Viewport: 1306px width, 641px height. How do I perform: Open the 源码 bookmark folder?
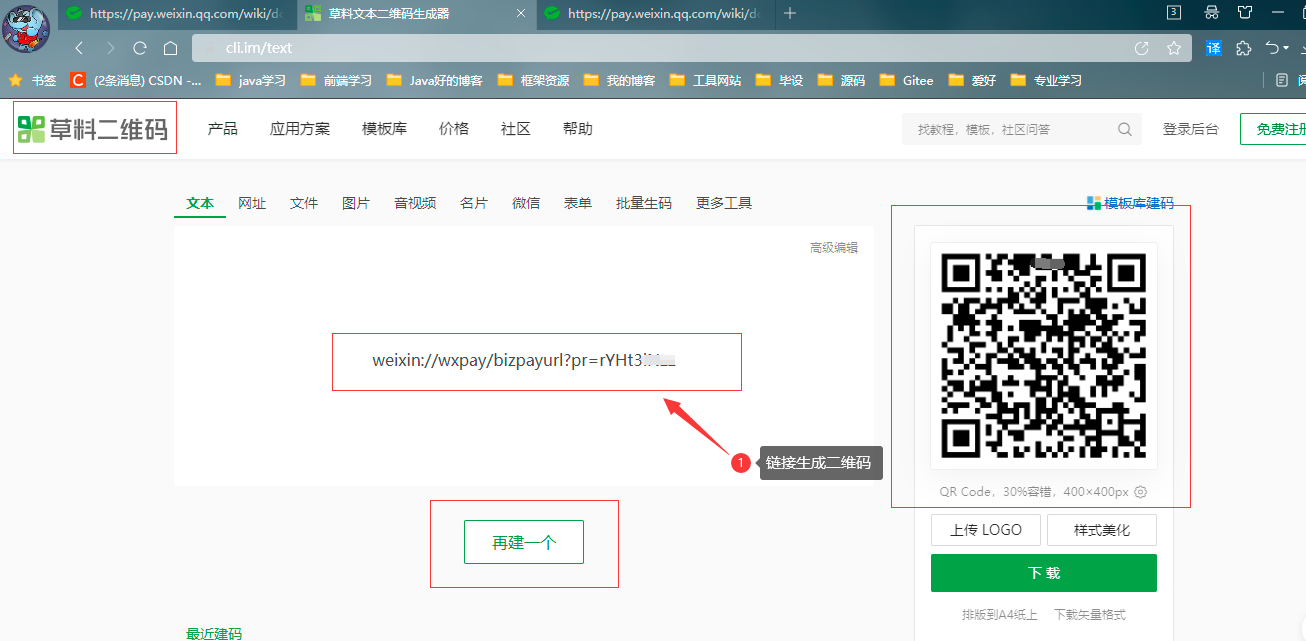pos(842,80)
